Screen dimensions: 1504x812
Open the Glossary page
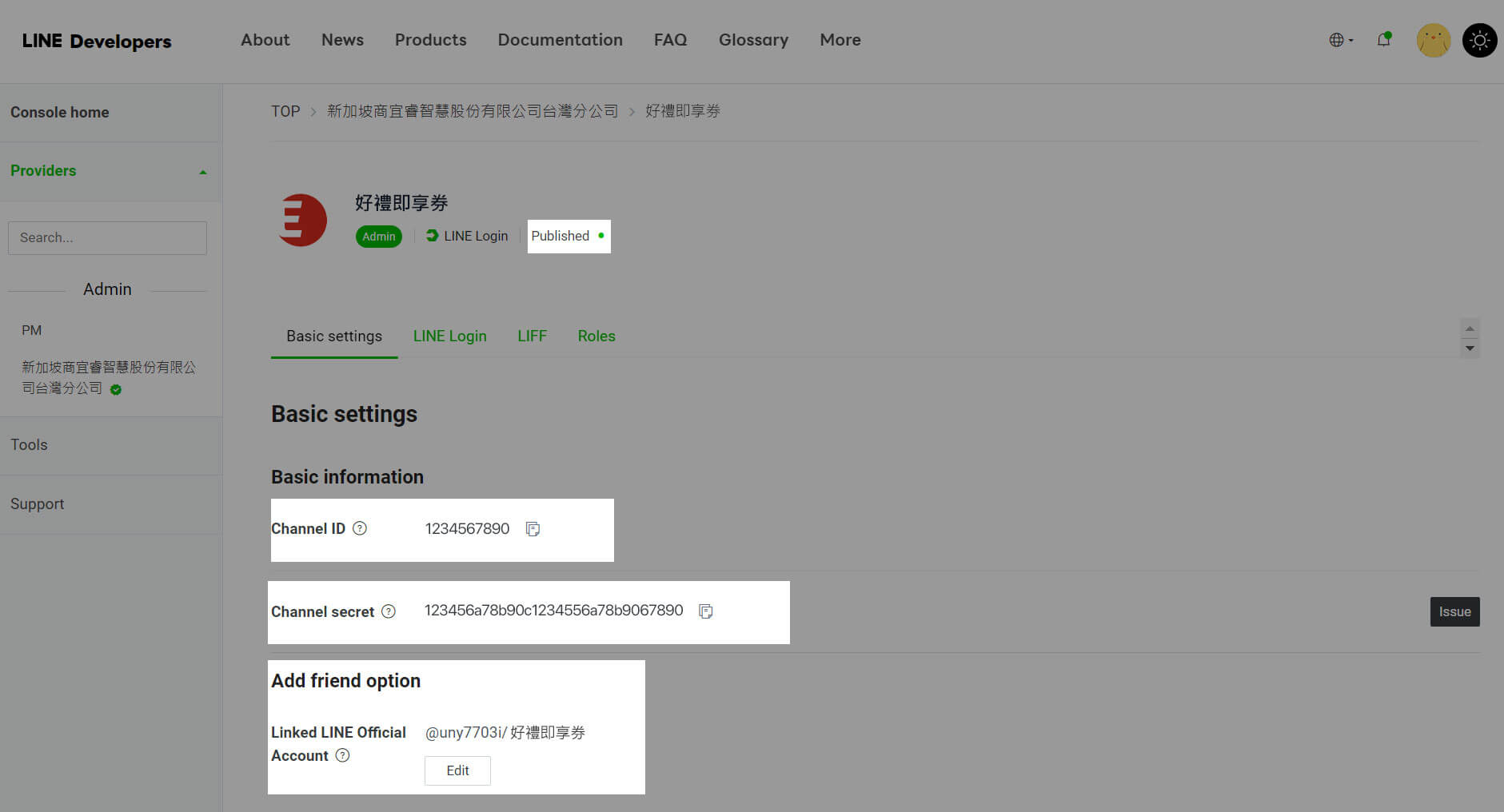point(753,40)
